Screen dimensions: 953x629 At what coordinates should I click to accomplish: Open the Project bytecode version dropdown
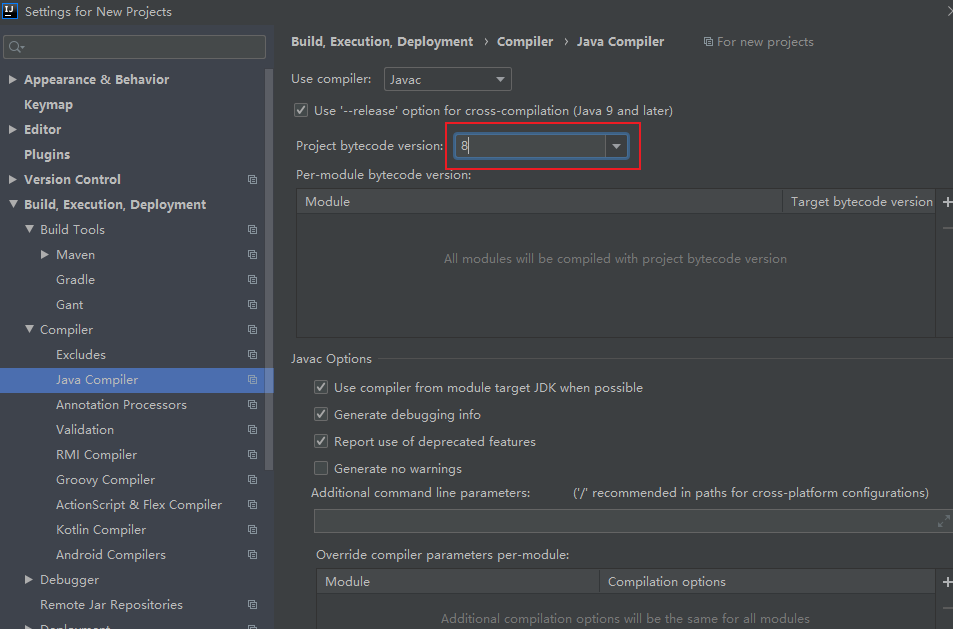(616, 146)
